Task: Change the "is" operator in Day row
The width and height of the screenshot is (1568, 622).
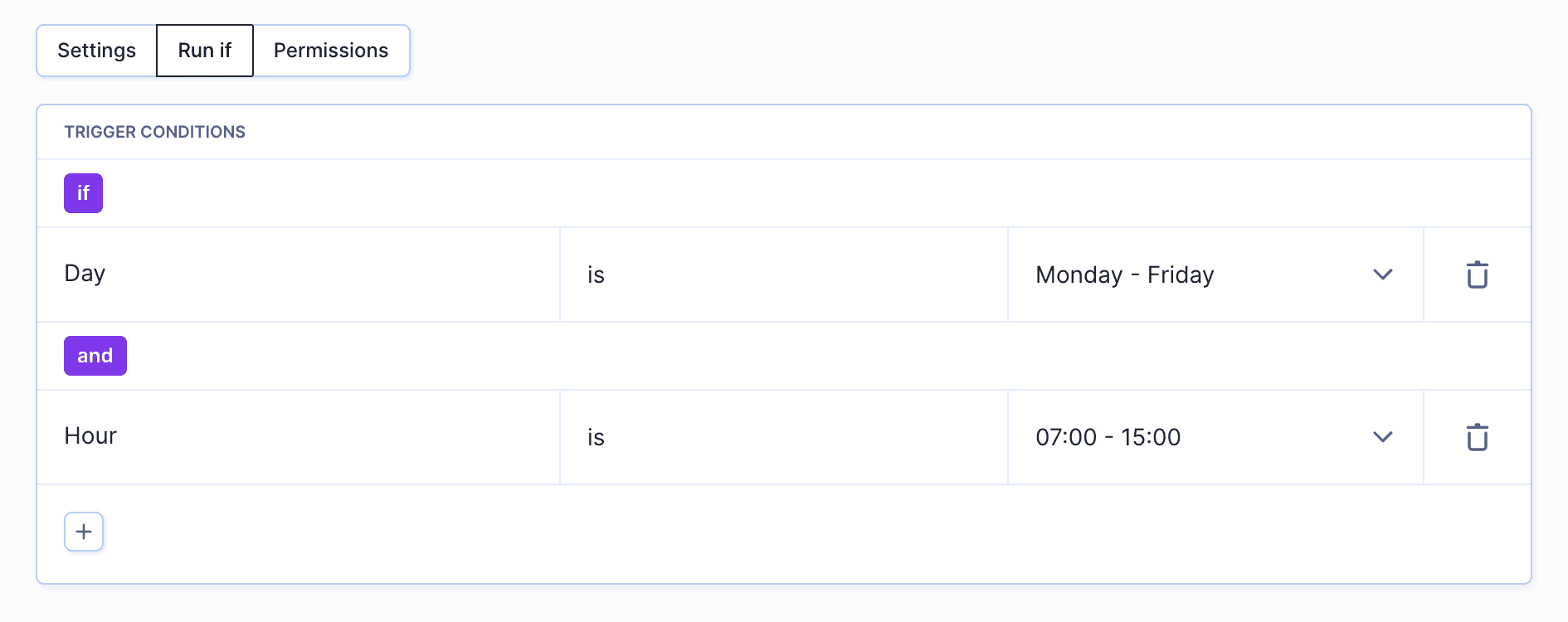Action: (783, 275)
